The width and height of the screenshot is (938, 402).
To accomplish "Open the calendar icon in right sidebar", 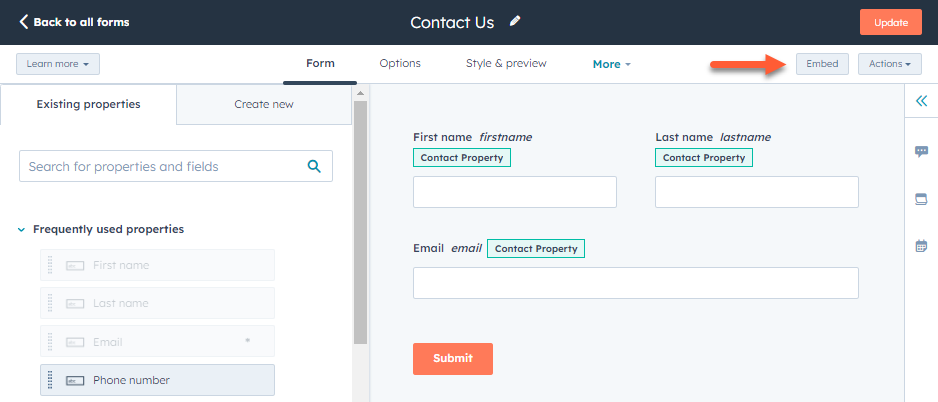I will pos(921,246).
